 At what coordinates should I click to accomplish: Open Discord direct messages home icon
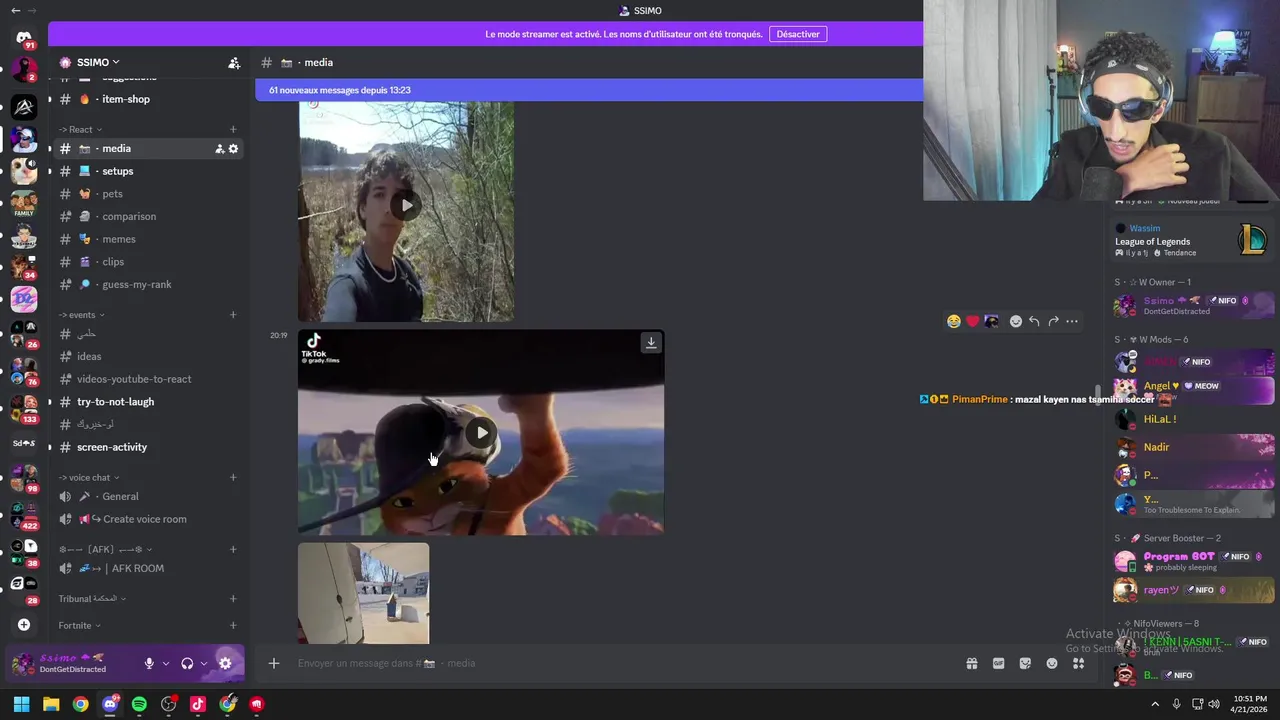tap(24, 38)
